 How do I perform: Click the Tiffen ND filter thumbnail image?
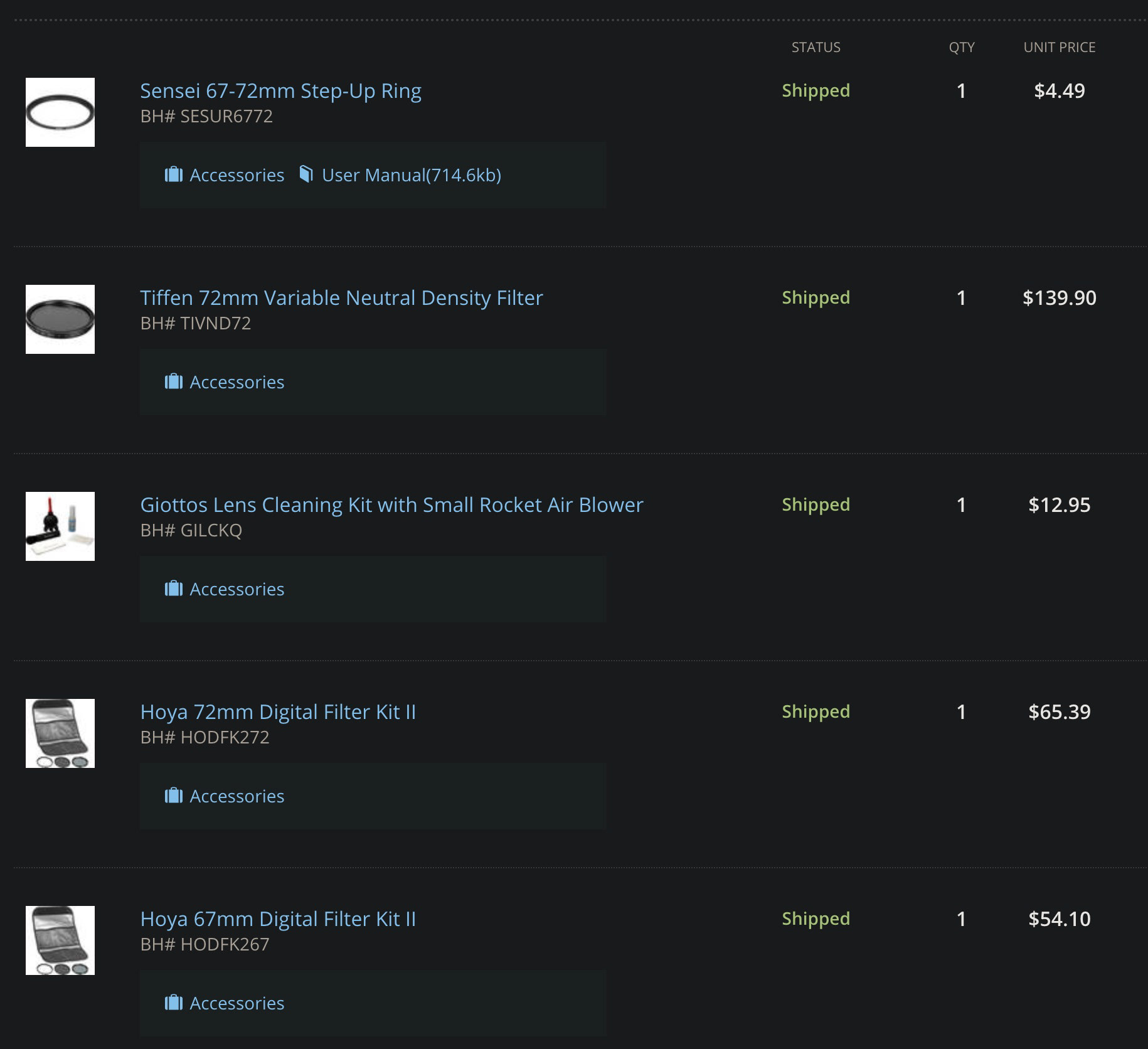click(60, 319)
